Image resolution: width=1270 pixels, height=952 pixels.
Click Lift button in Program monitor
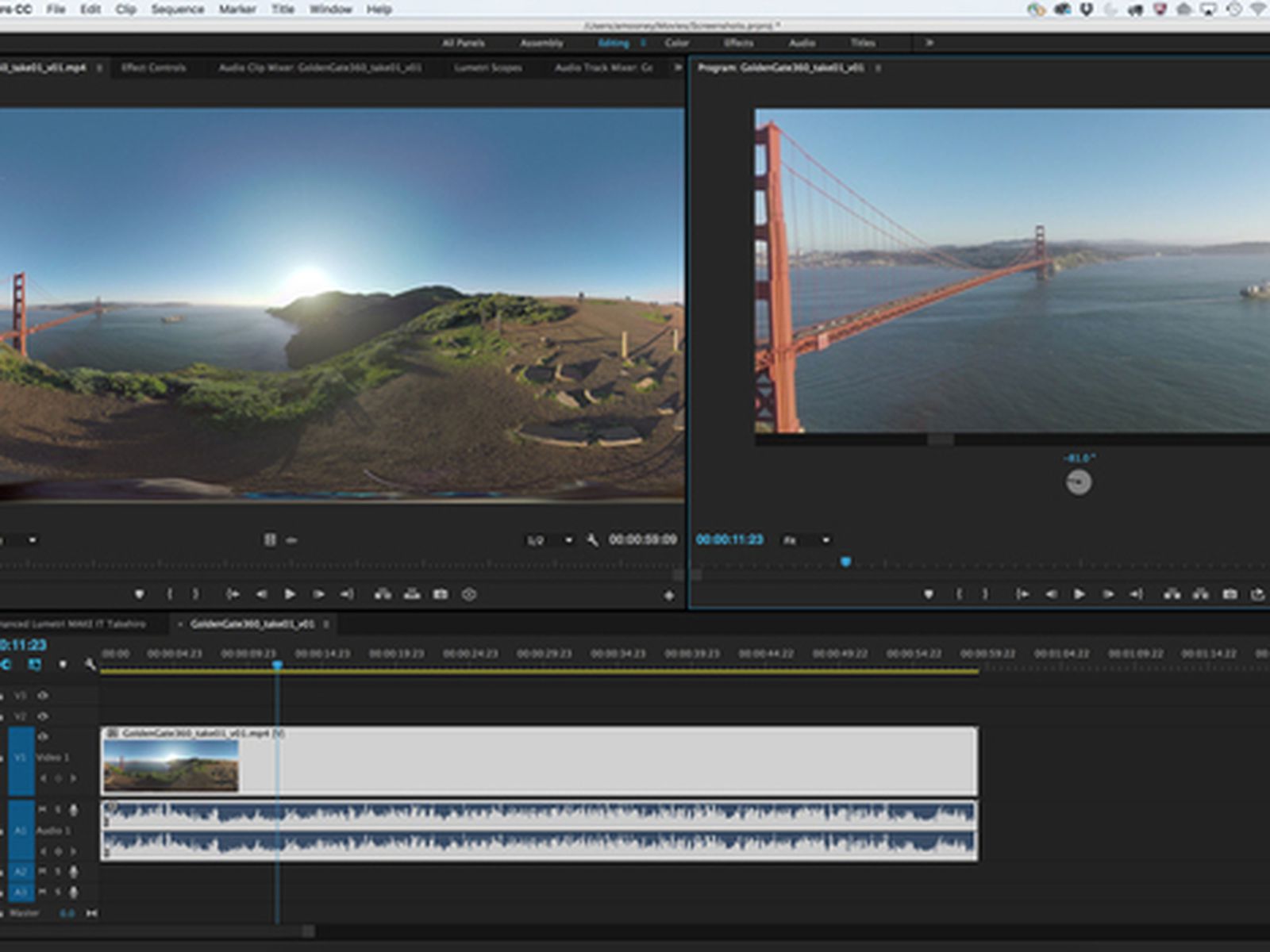coord(1172,594)
